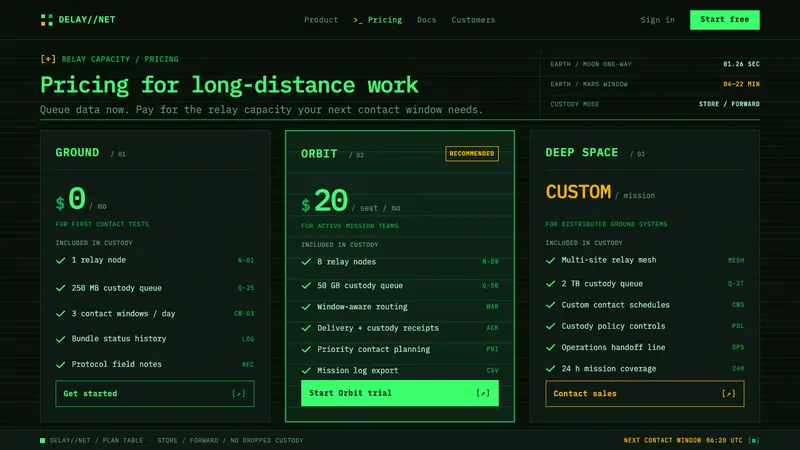Viewport: 800px width, 450px height.
Task: Click the green status square in footer
Action: tap(42, 440)
